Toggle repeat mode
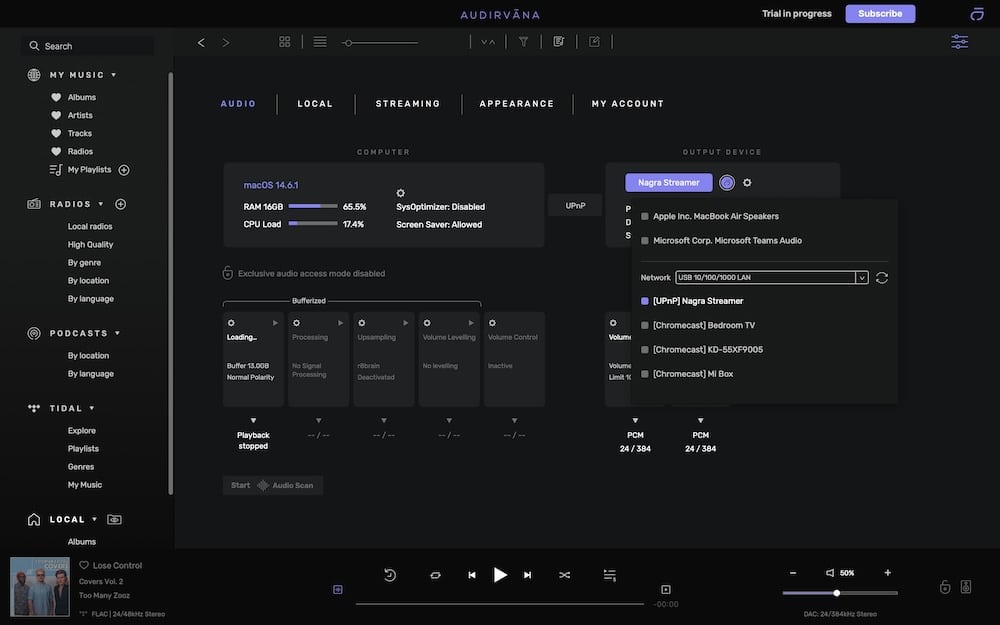This screenshot has width=1000, height=625. click(436, 575)
